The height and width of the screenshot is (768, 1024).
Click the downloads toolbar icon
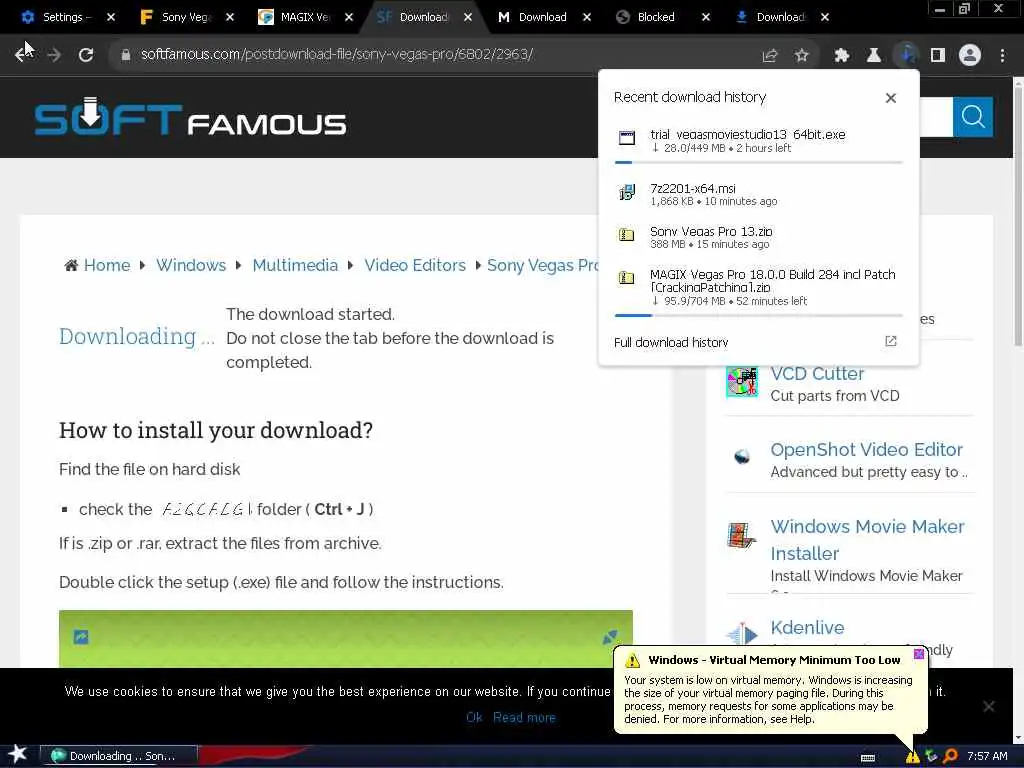[906, 56]
